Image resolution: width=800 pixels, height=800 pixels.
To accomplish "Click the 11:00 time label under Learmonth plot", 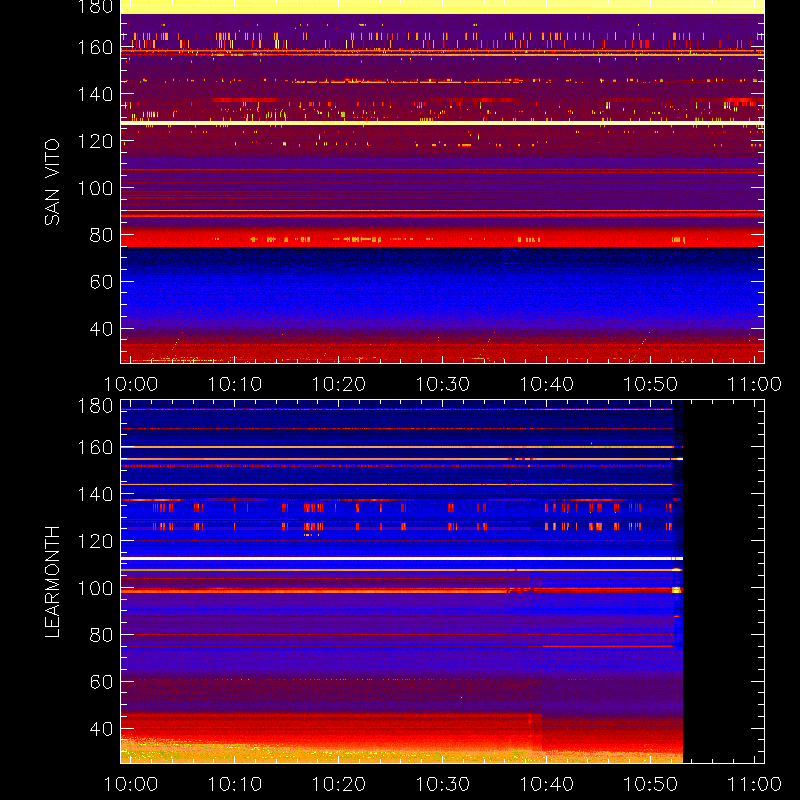I will 754,784.
